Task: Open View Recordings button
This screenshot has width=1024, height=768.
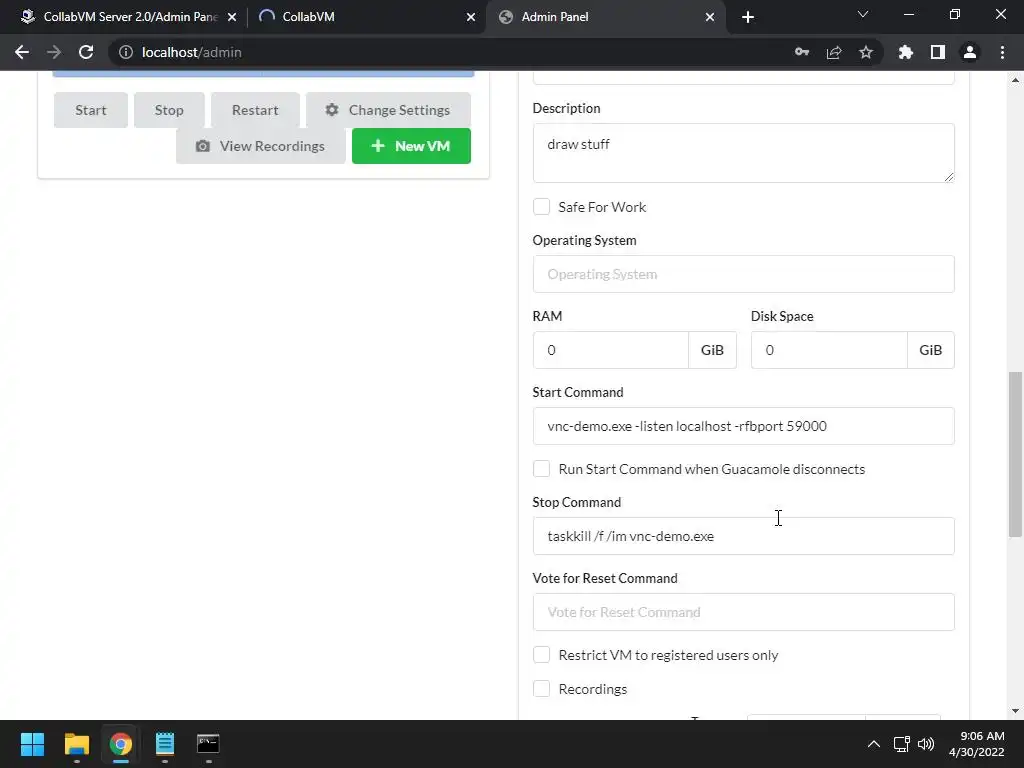Action: [x=261, y=146]
